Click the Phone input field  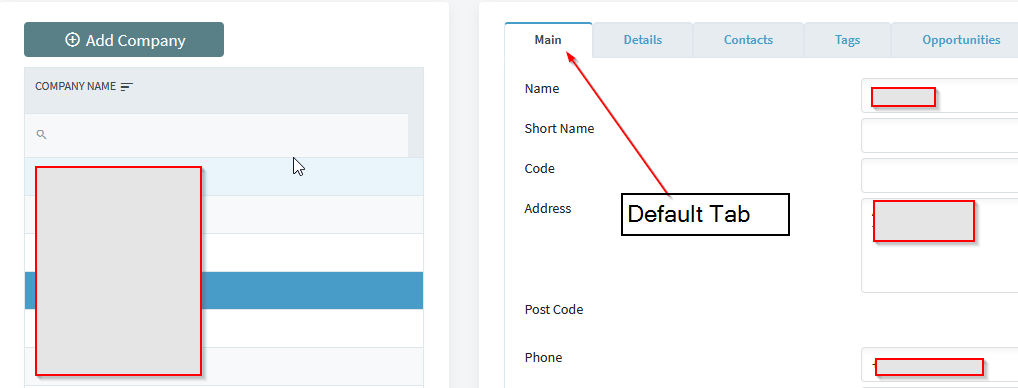point(939,365)
